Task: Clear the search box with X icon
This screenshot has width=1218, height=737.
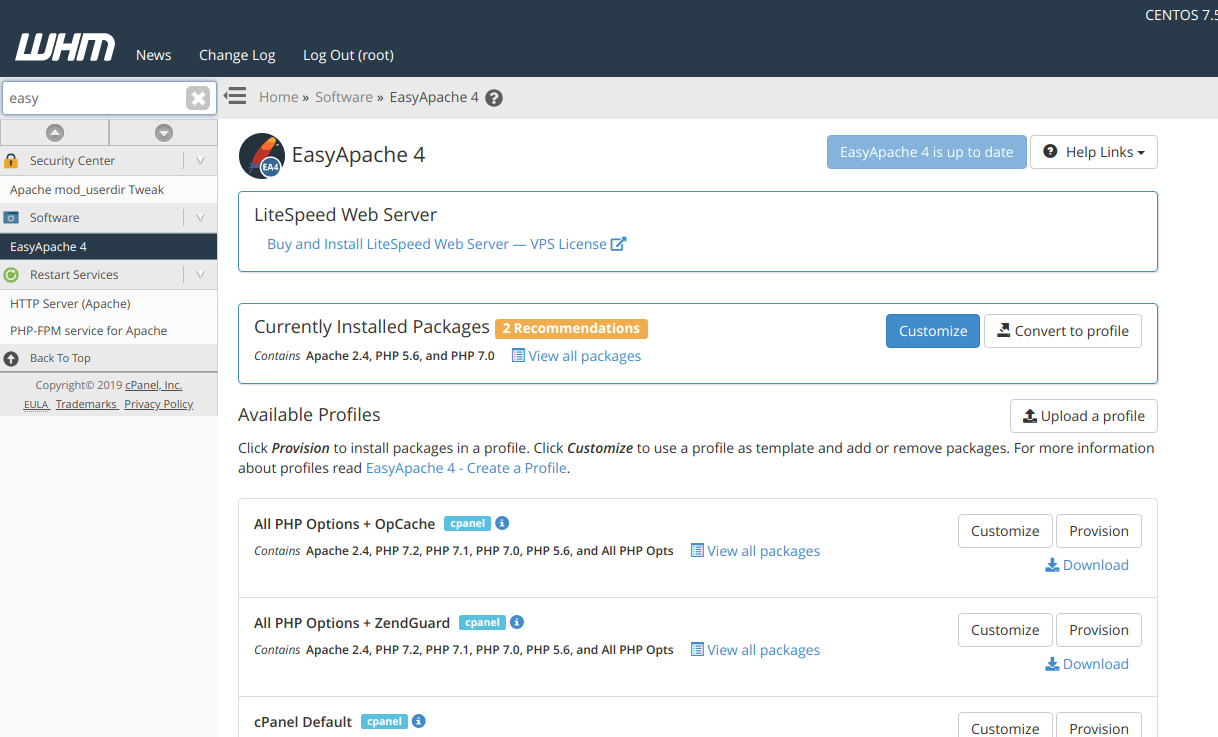Action: point(198,98)
